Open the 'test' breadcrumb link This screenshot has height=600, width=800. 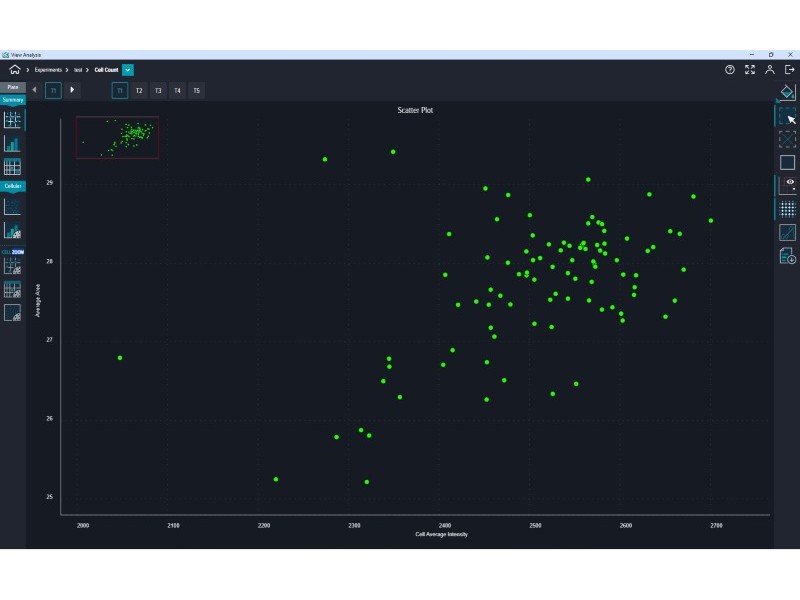(x=78, y=70)
